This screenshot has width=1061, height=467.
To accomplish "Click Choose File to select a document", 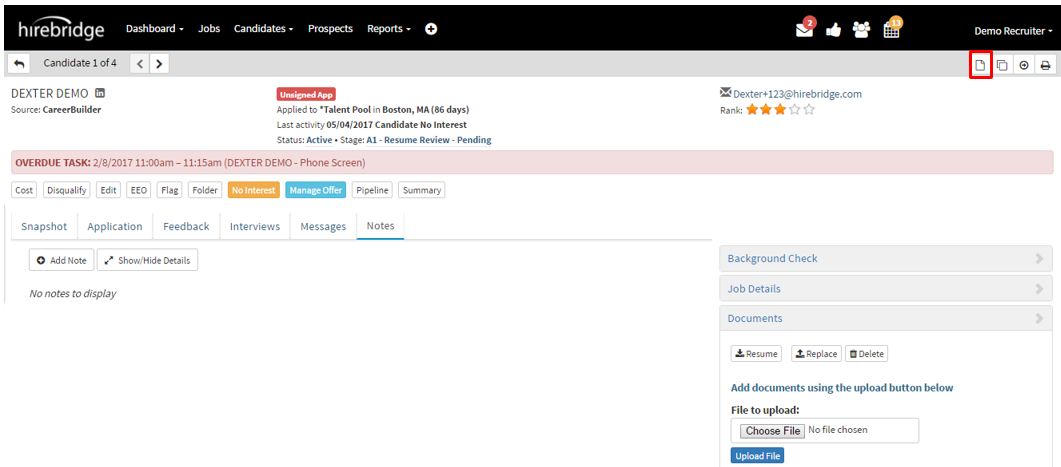I will [x=772, y=431].
